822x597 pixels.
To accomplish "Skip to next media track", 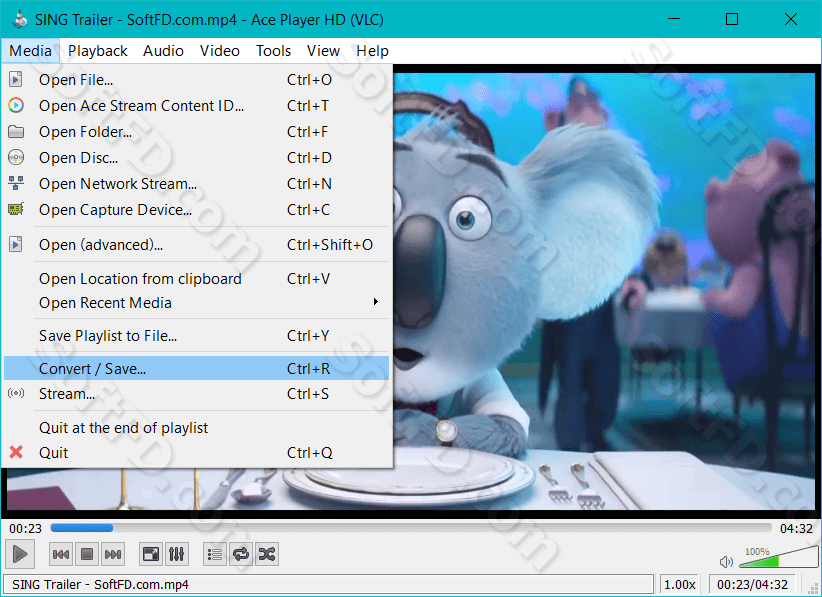I will 113,554.
